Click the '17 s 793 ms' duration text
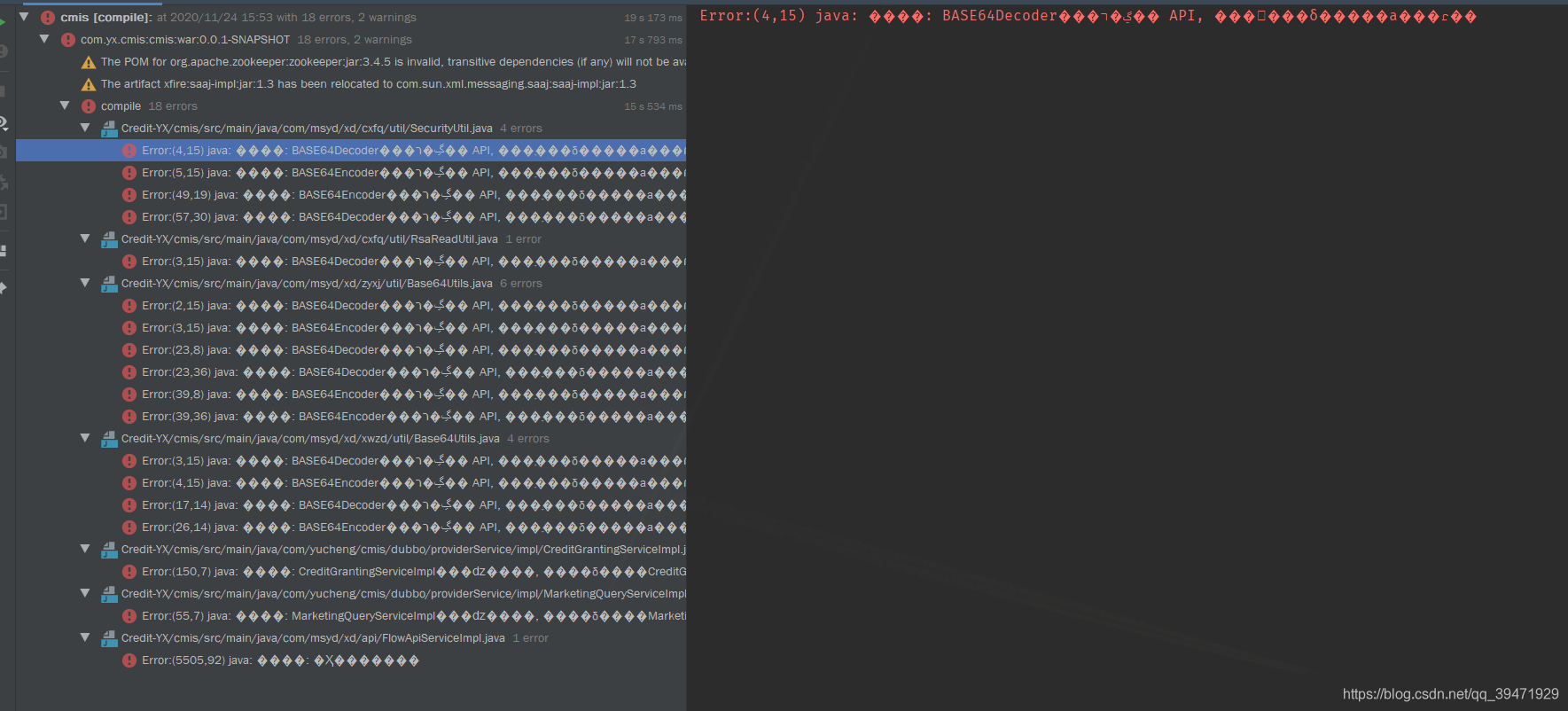The width and height of the screenshot is (1568, 711). click(x=653, y=40)
